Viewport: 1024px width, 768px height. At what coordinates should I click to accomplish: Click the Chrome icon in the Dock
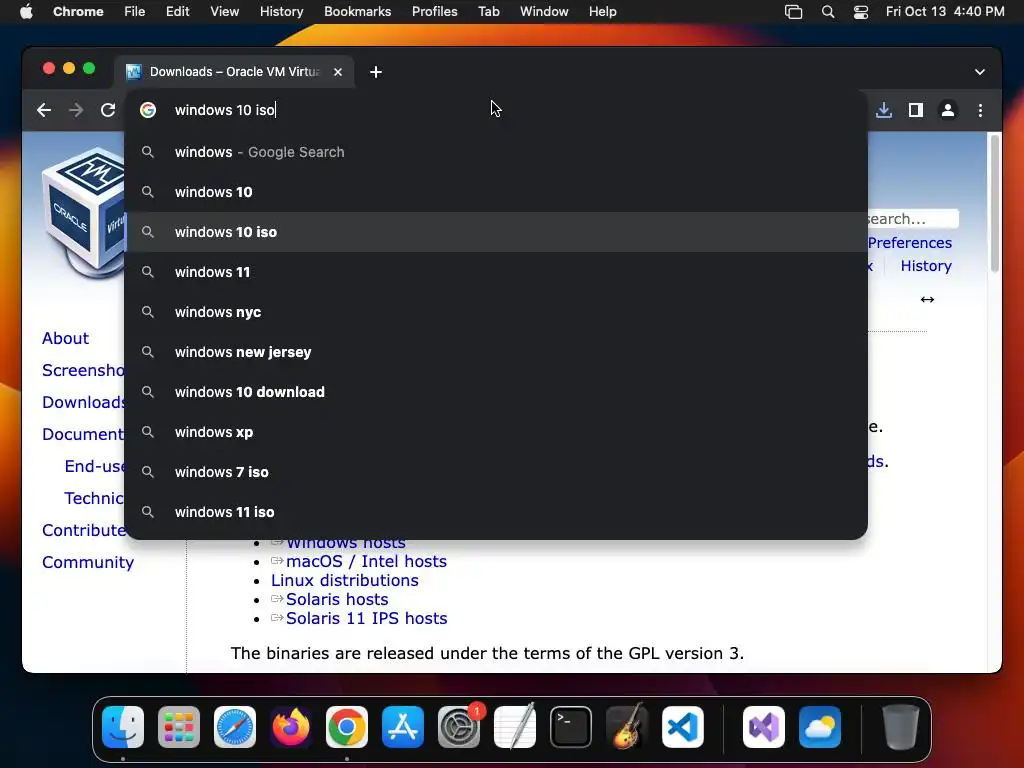[x=347, y=727]
